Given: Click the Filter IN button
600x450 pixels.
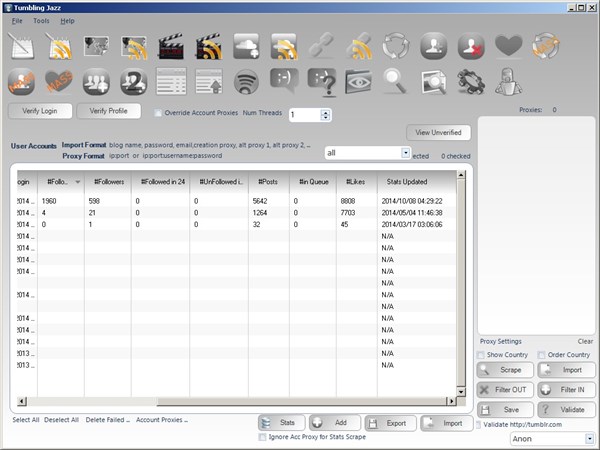Looking at the screenshot, I should tap(567, 390).
